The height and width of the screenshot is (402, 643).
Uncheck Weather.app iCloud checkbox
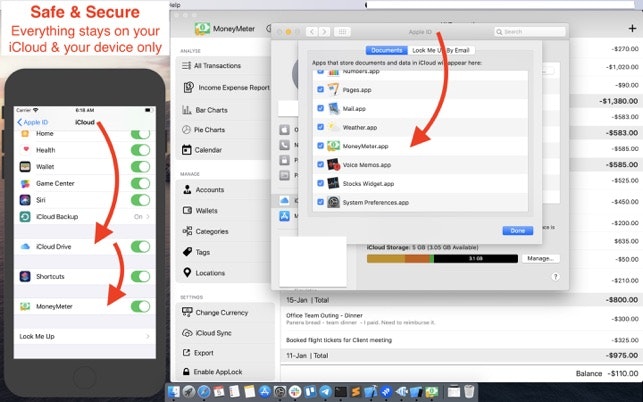pyautogui.click(x=320, y=127)
